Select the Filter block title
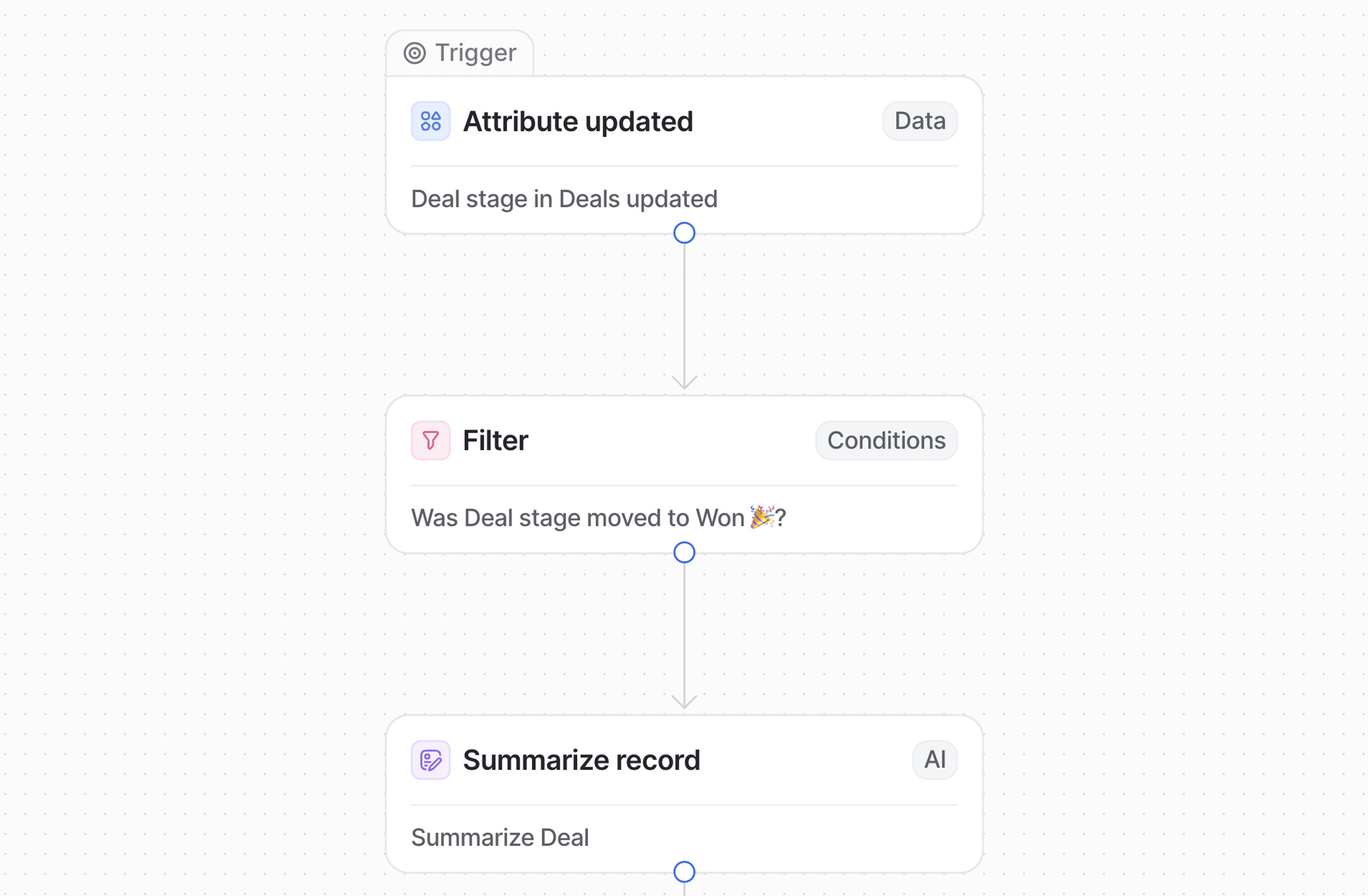This screenshot has height=896, width=1368. (x=496, y=440)
